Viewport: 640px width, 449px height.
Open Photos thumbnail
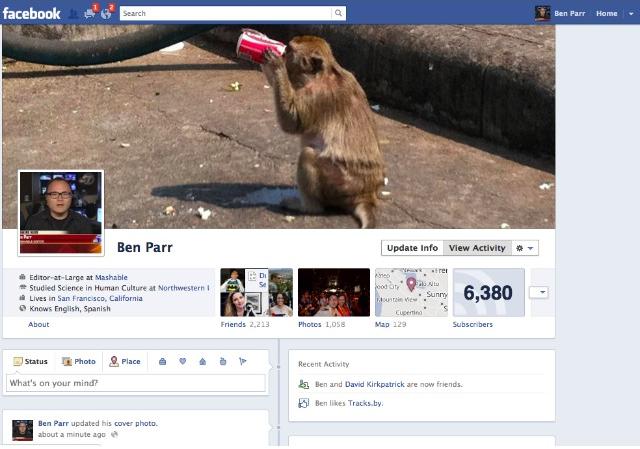tap(334, 292)
